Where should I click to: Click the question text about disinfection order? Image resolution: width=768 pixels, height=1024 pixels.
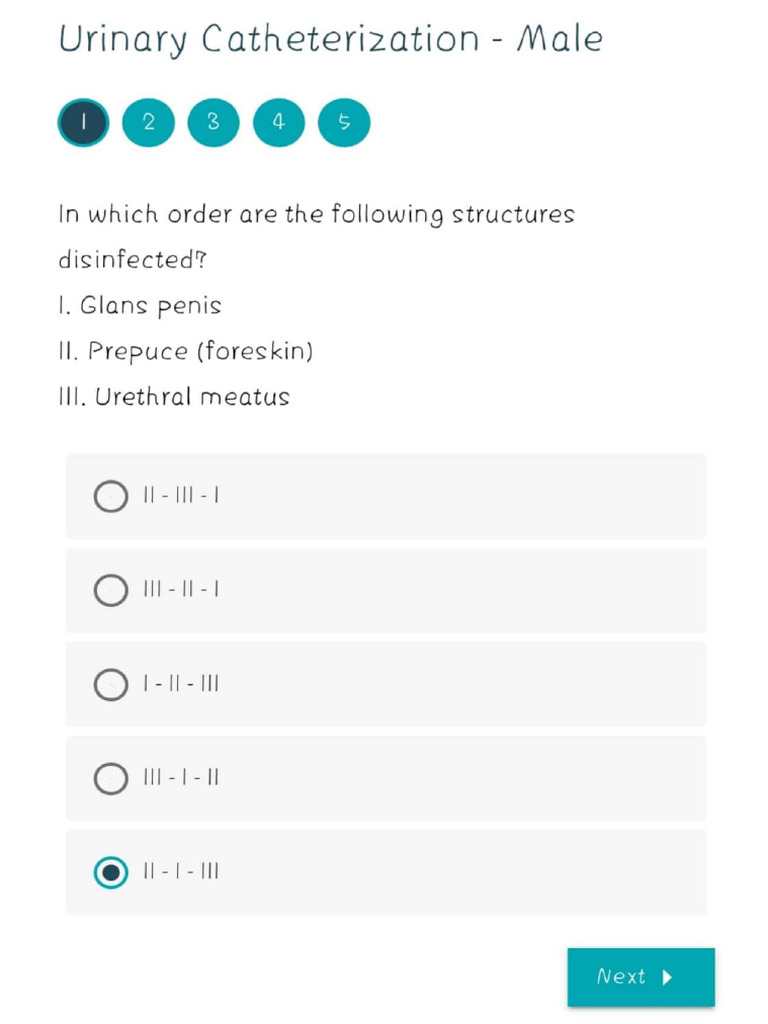point(316,237)
